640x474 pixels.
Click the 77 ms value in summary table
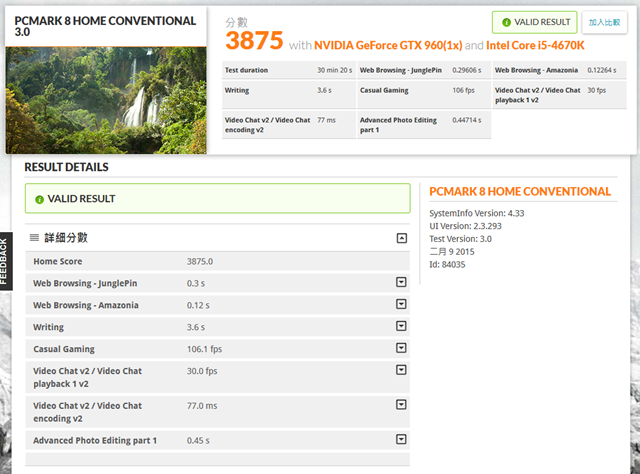326,120
